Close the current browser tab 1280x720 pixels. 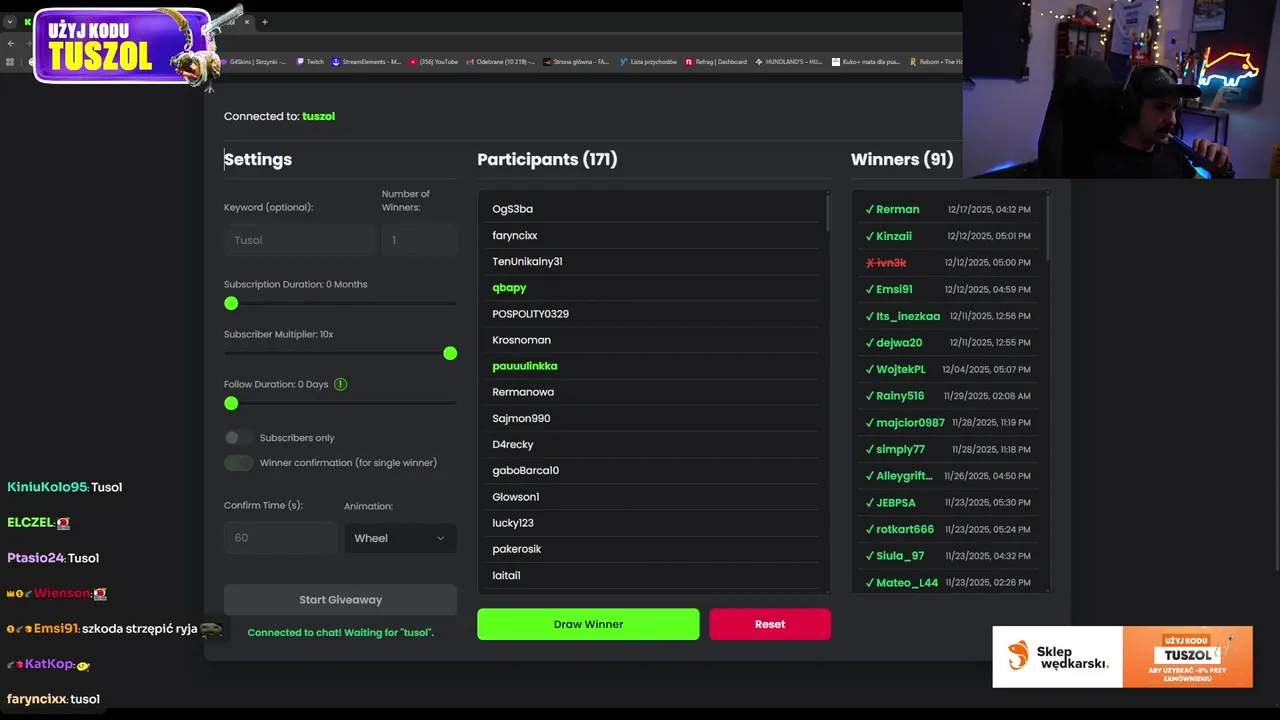tap(247, 22)
